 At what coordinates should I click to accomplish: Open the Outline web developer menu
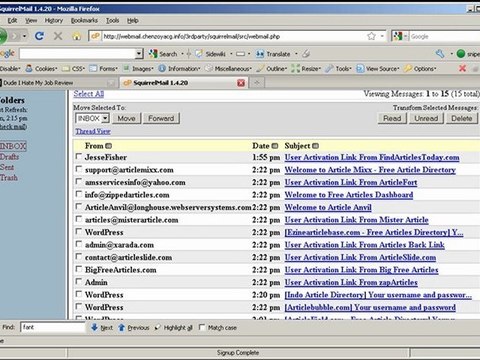point(272,69)
